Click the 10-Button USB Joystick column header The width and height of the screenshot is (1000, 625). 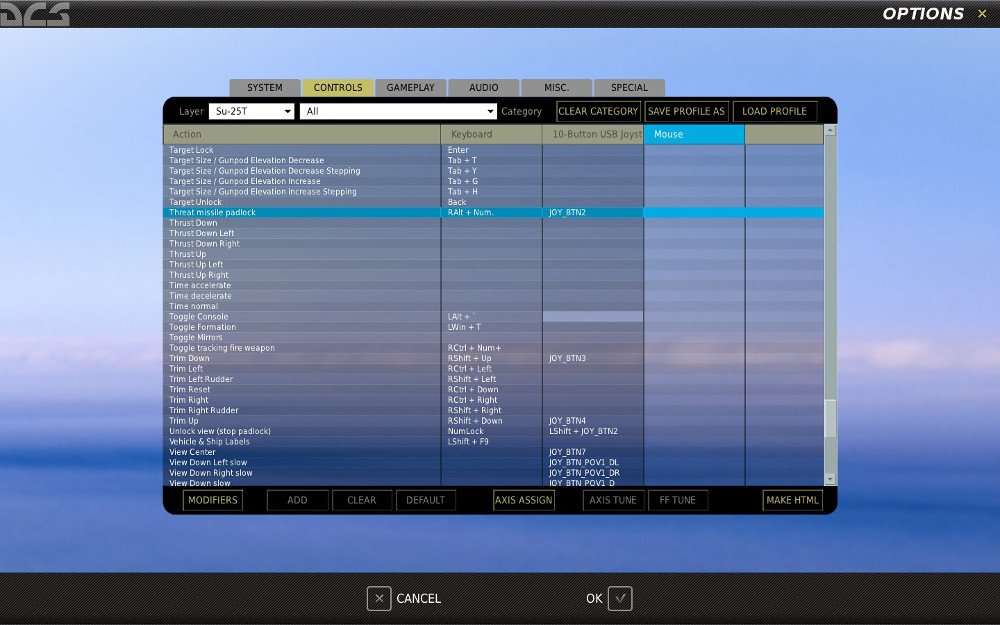pos(593,134)
